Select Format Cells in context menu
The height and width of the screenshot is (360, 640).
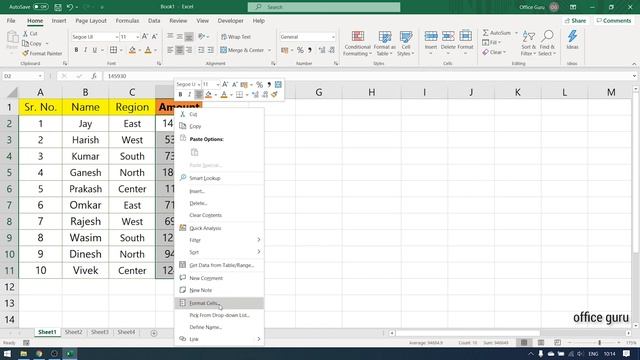point(219,303)
